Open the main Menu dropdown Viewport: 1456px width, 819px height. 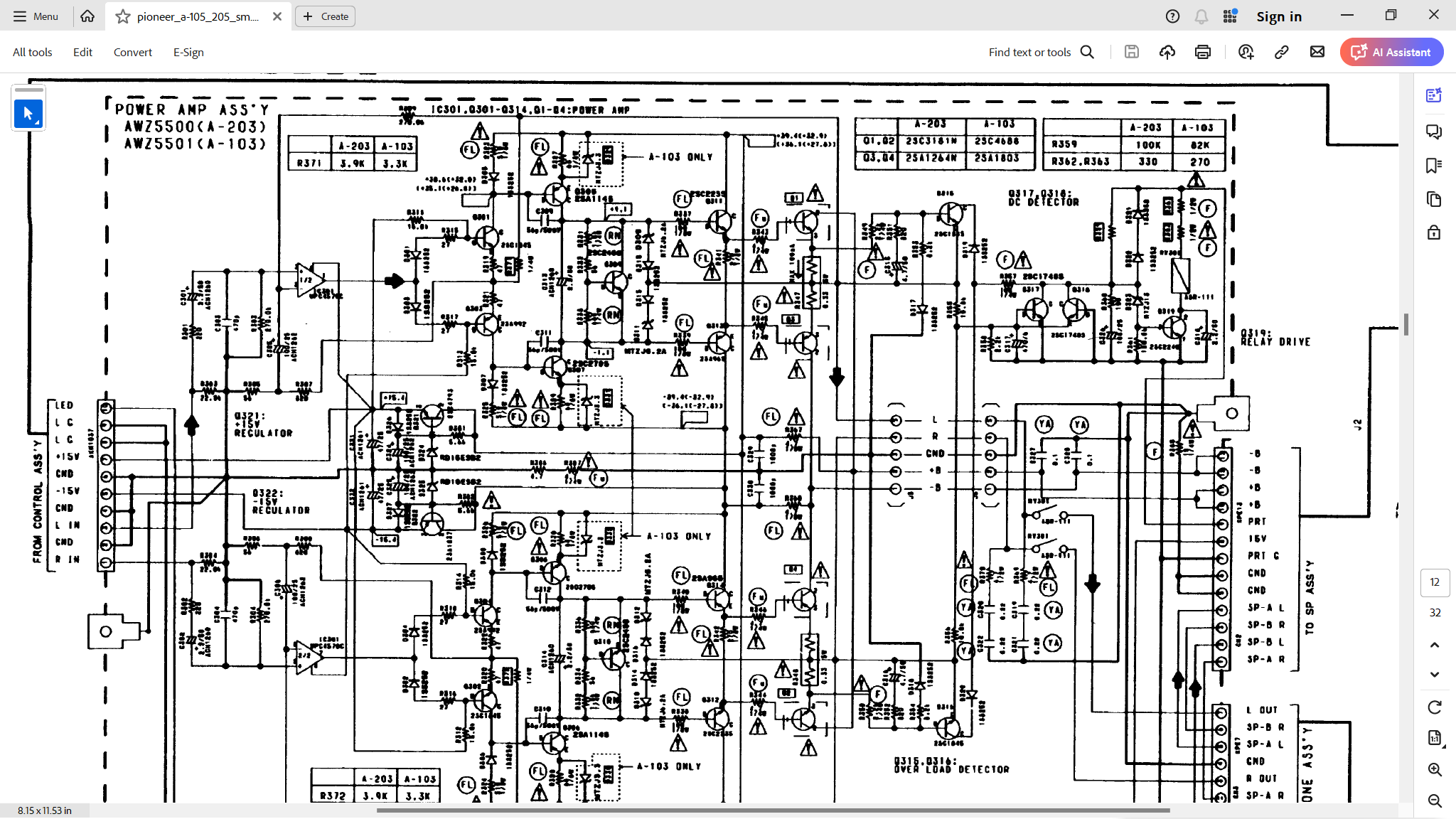coord(36,16)
